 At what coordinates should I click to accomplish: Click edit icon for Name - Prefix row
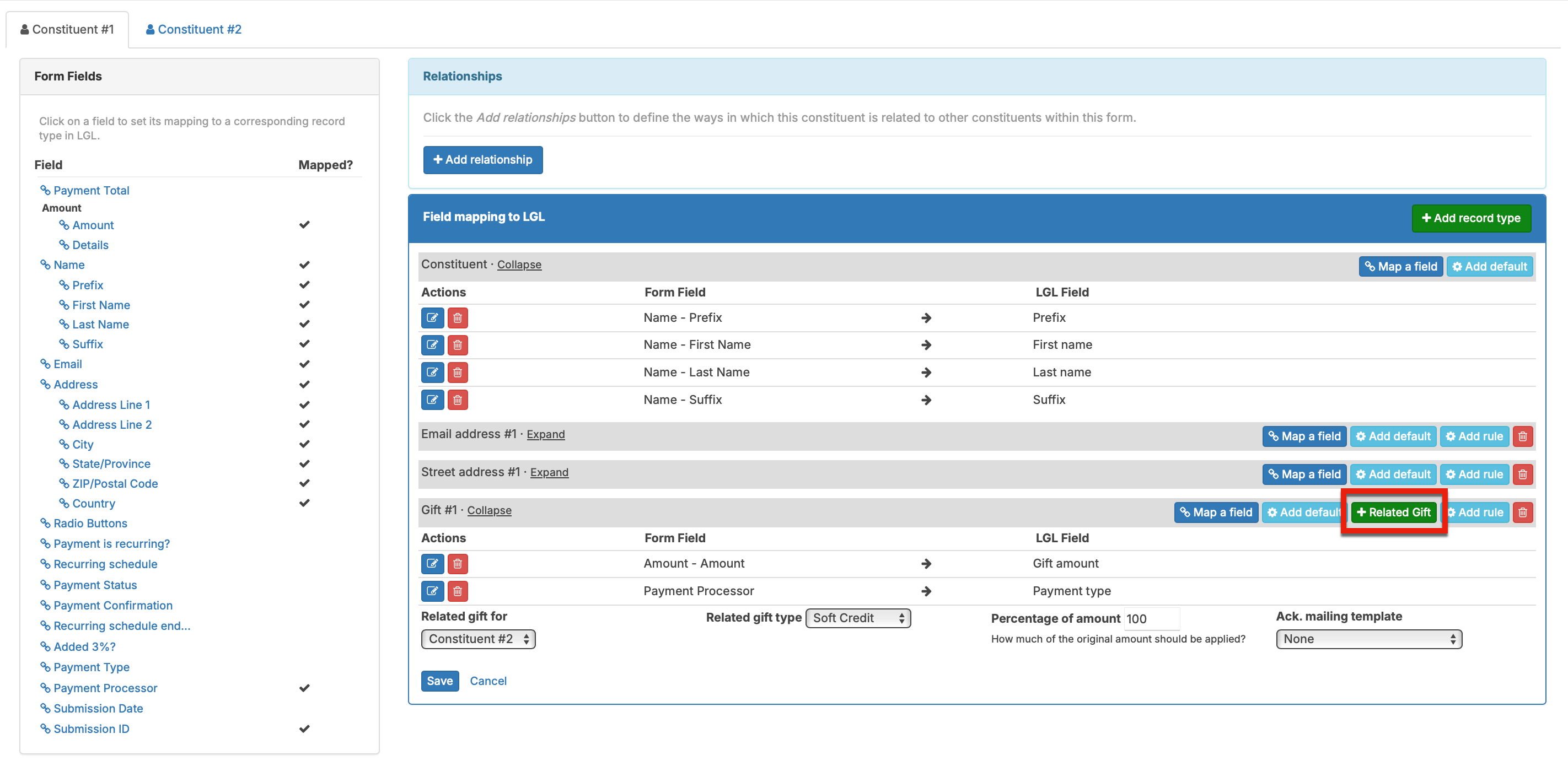click(432, 317)
